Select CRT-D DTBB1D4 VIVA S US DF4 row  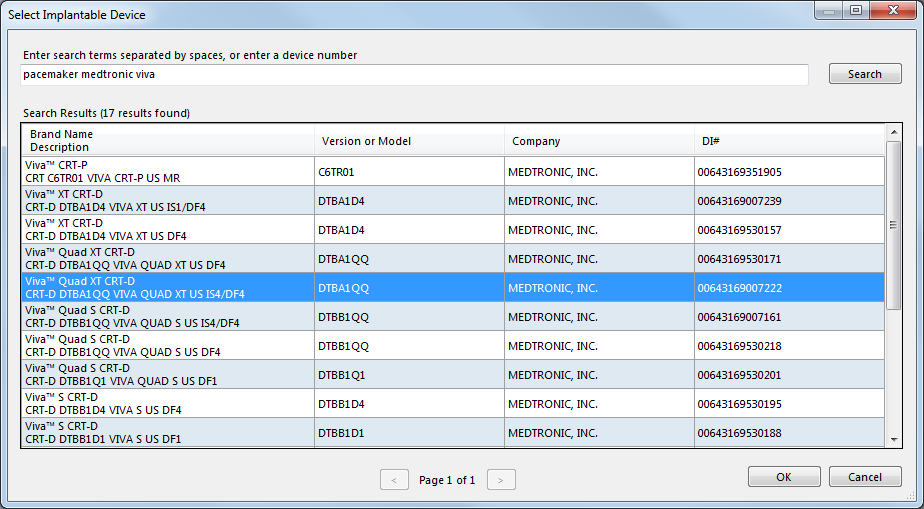pyautogui.click(x=453, y=403)
